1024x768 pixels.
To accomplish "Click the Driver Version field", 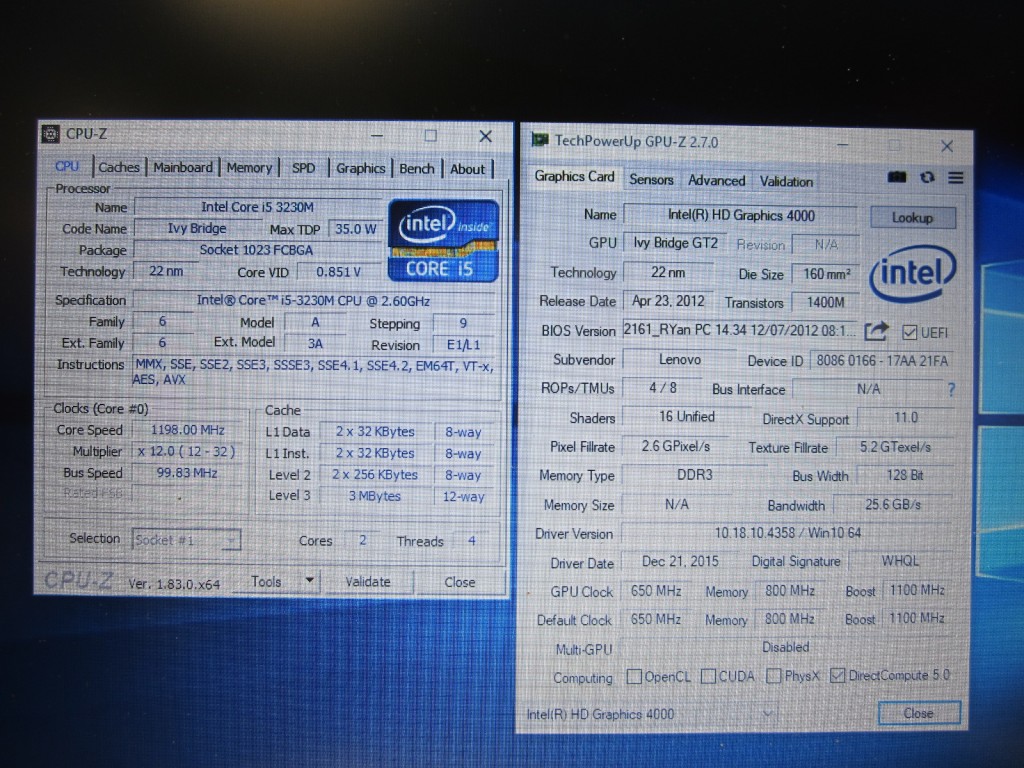I will pos(788,533).
